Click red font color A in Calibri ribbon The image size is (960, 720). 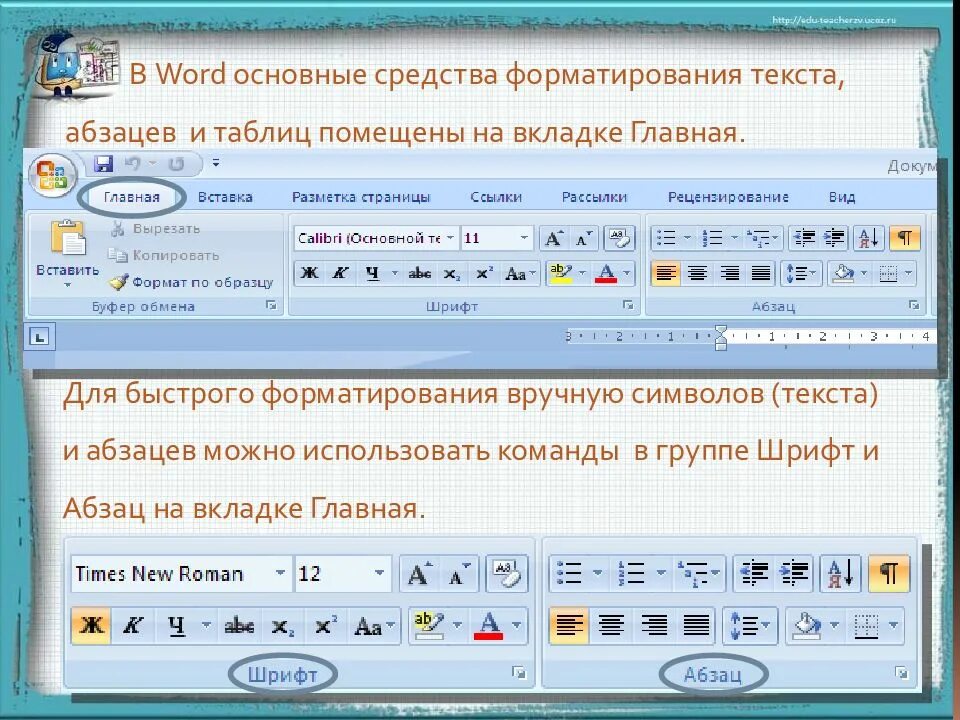[x=606, y=273]
